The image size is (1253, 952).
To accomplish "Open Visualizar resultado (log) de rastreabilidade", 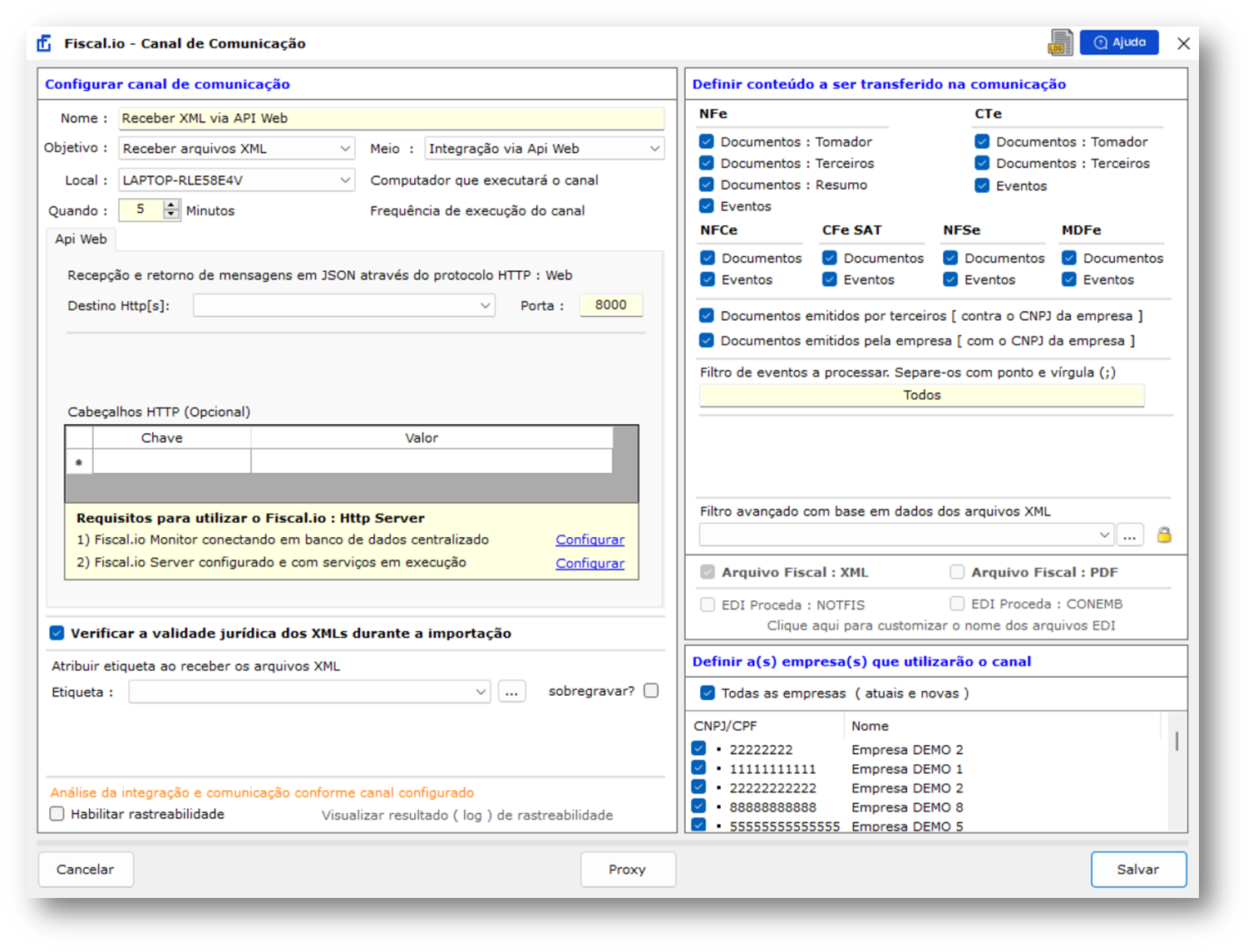I will click(467, 815).
